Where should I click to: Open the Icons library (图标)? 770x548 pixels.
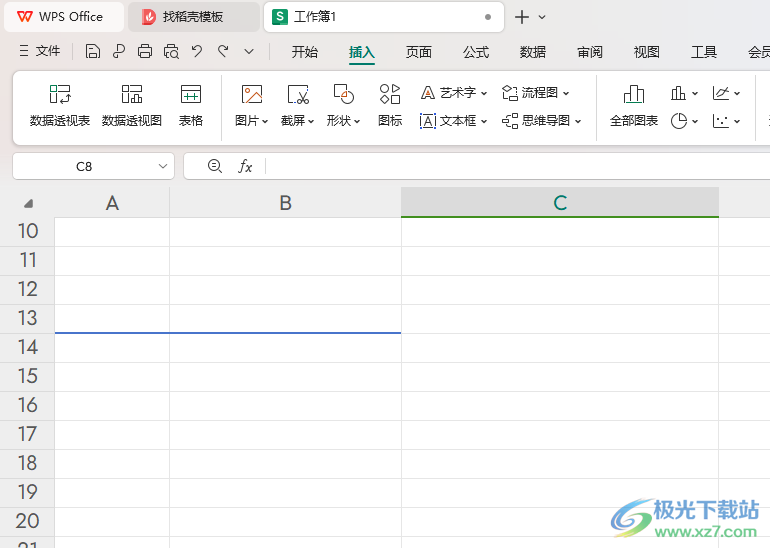[390, 106]
